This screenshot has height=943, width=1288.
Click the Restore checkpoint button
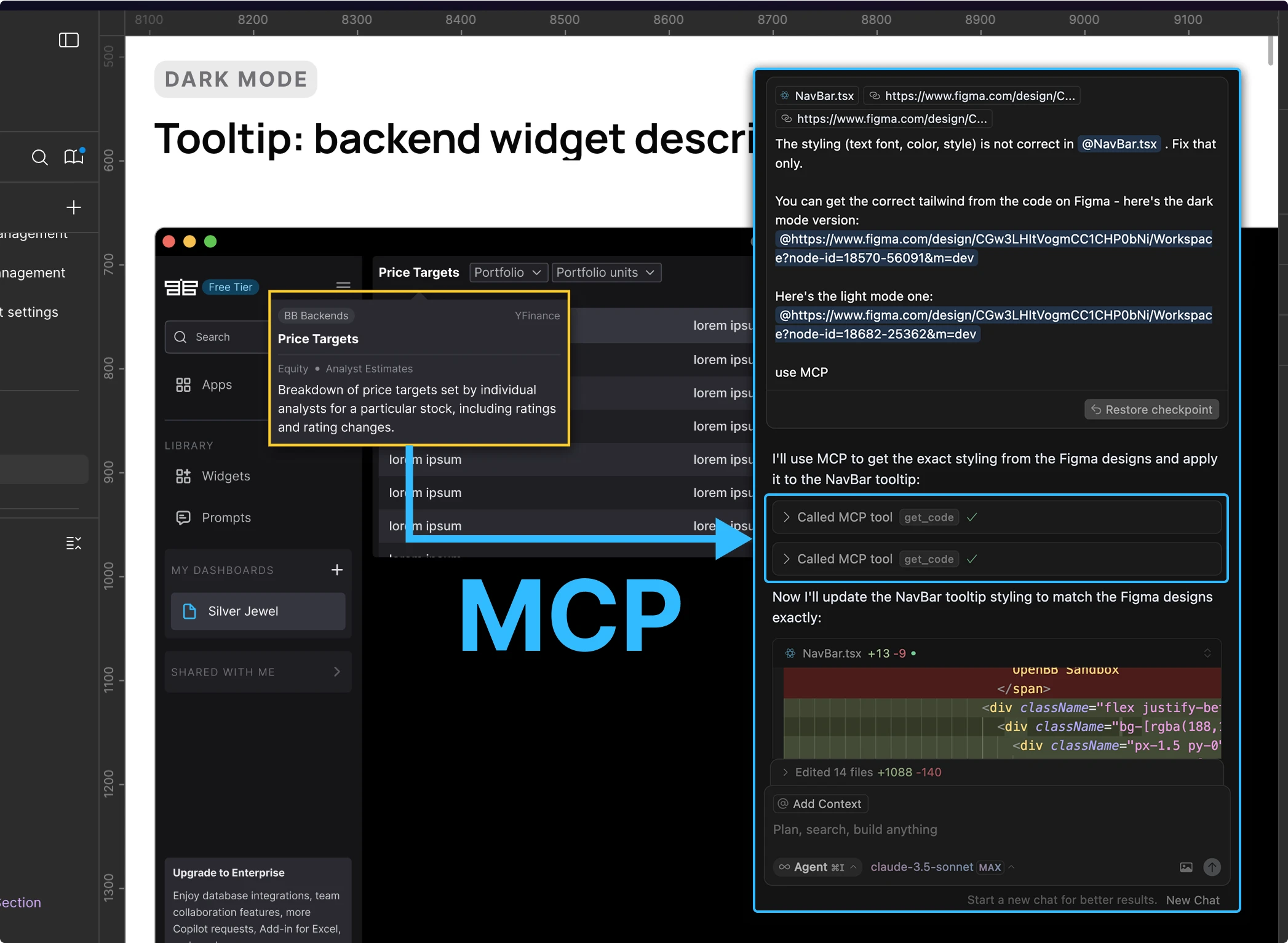point(1151,410)
